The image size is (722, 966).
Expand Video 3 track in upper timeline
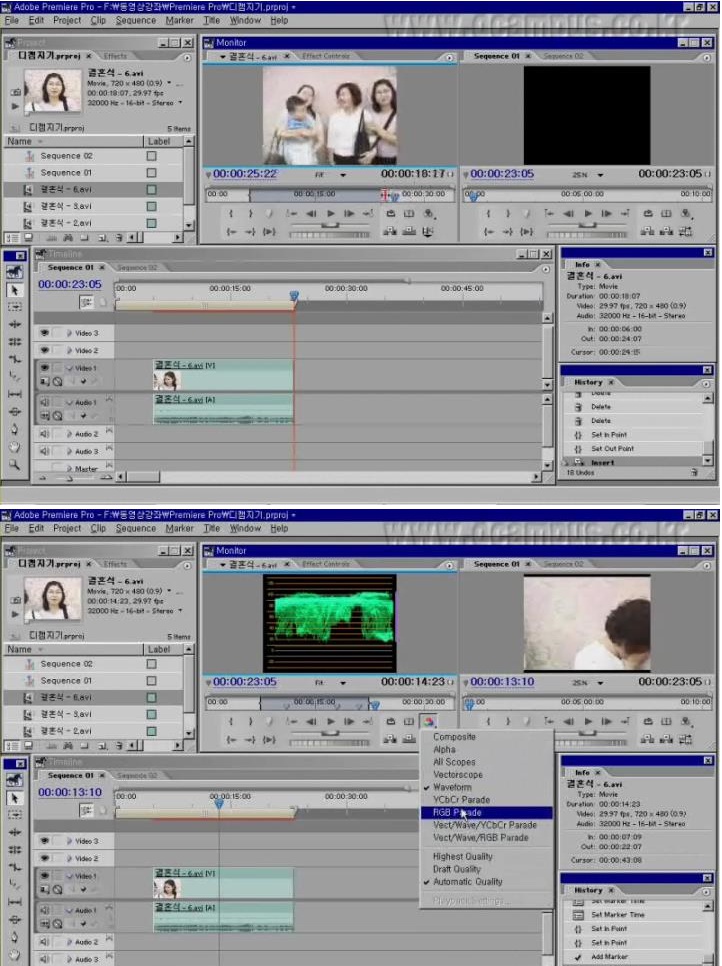(x=70, y=333)
